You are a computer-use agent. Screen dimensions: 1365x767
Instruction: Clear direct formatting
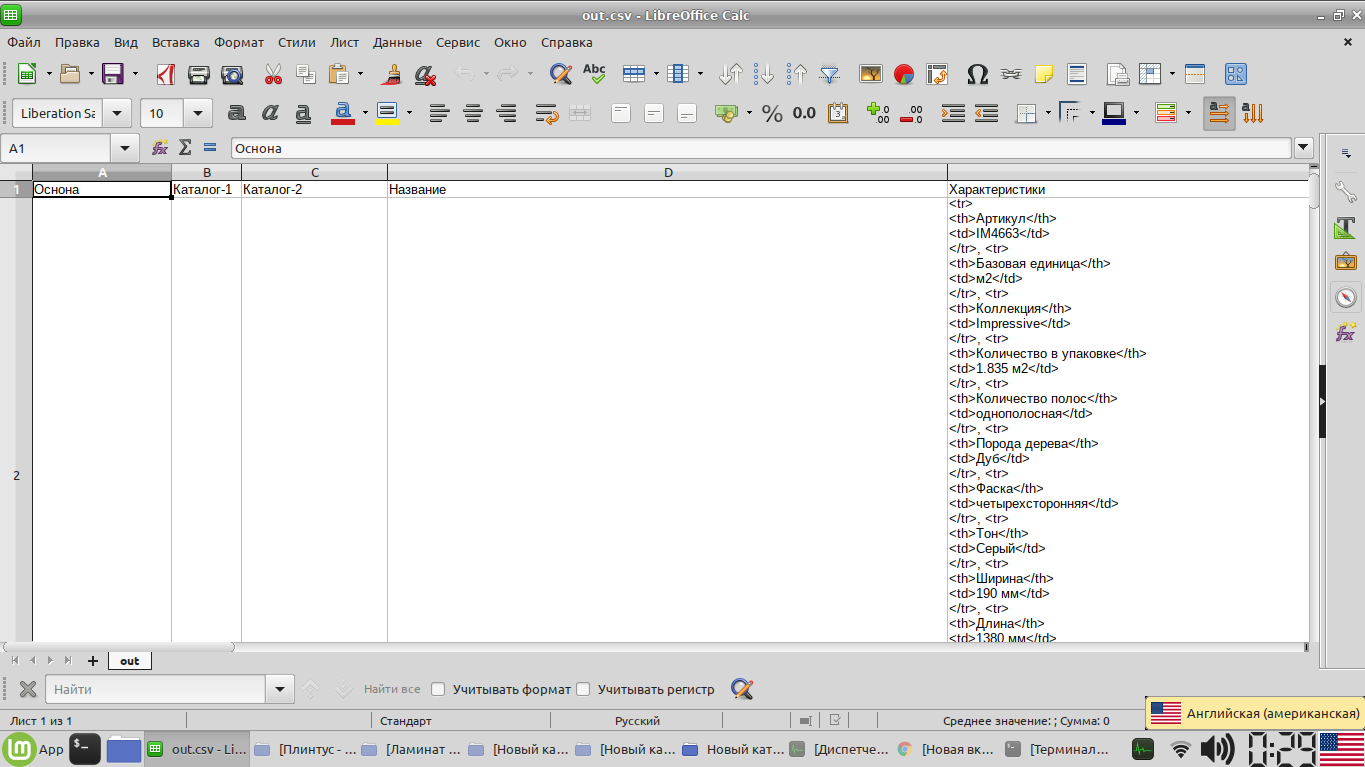pos(425,74)
